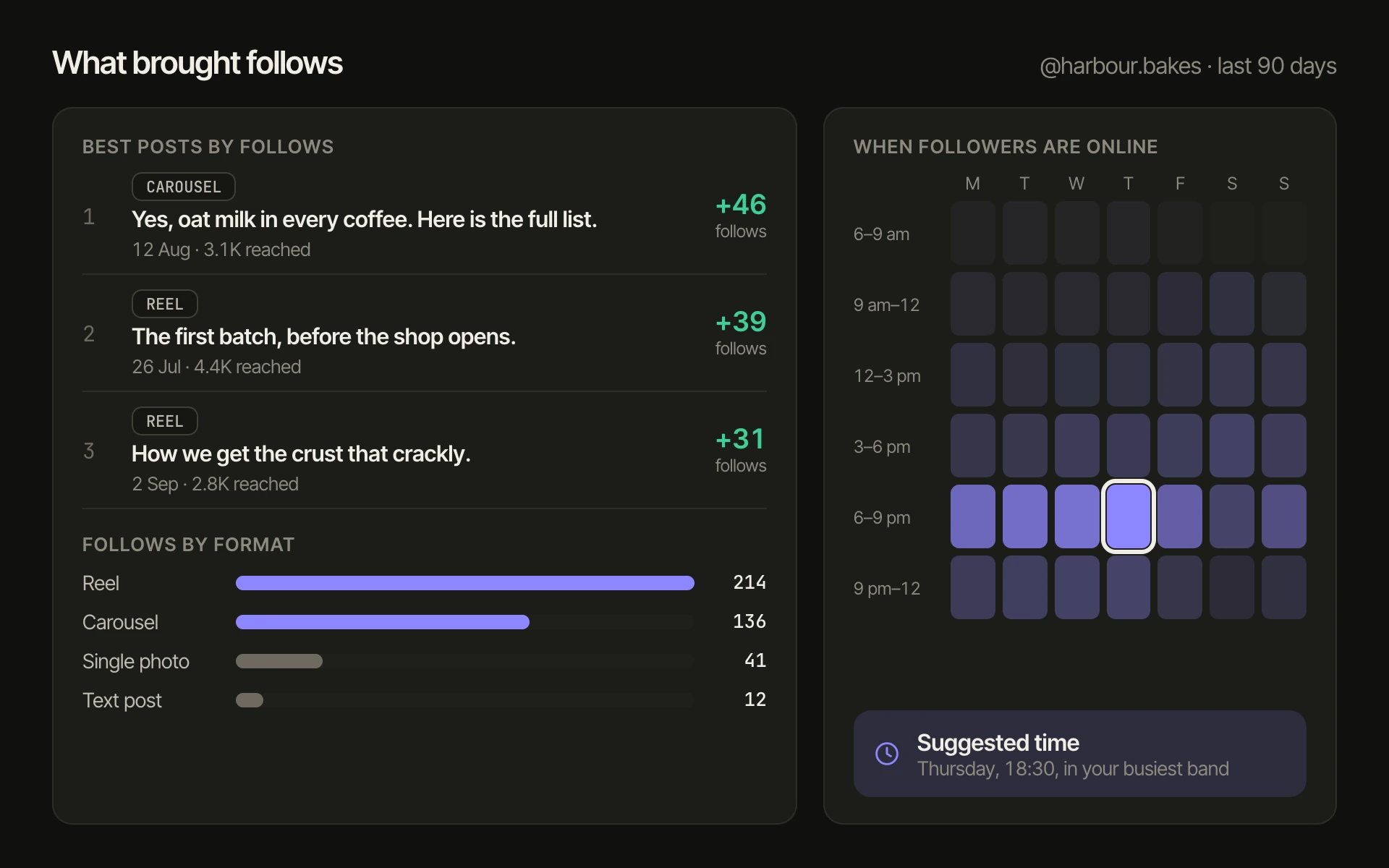
Task: Click the 'Text post' format label
Action: pyautogui.click(x=122, y=700)
